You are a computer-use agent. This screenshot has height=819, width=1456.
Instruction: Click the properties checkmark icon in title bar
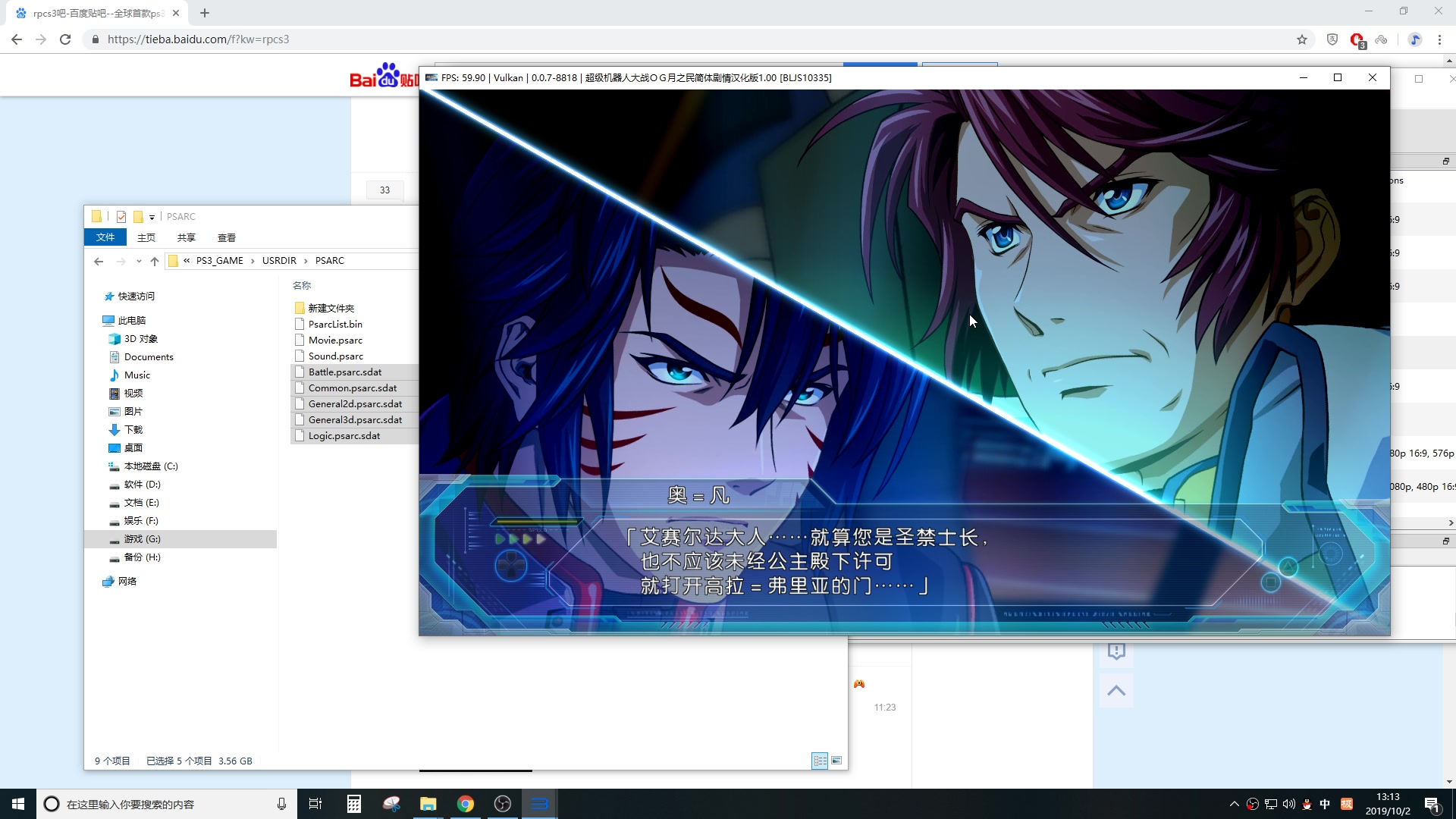[x=121, y=217]
